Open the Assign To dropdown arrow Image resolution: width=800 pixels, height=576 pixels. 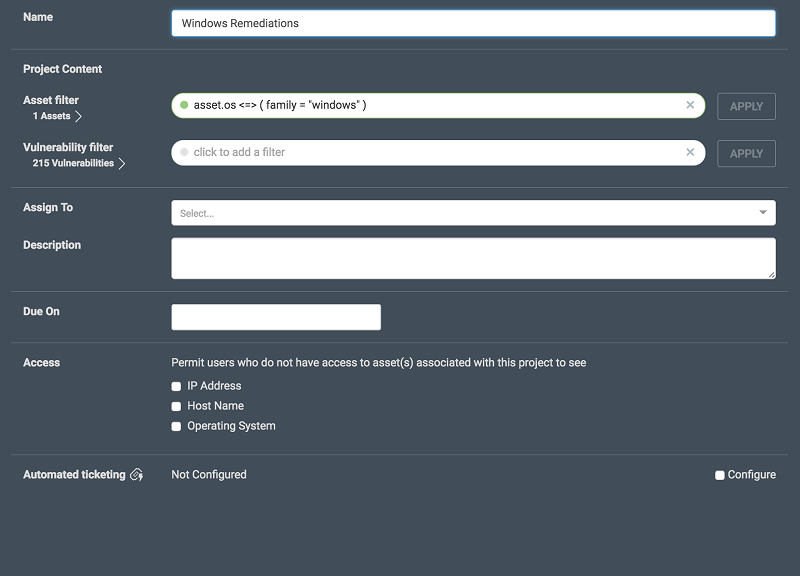coord(763,213)
